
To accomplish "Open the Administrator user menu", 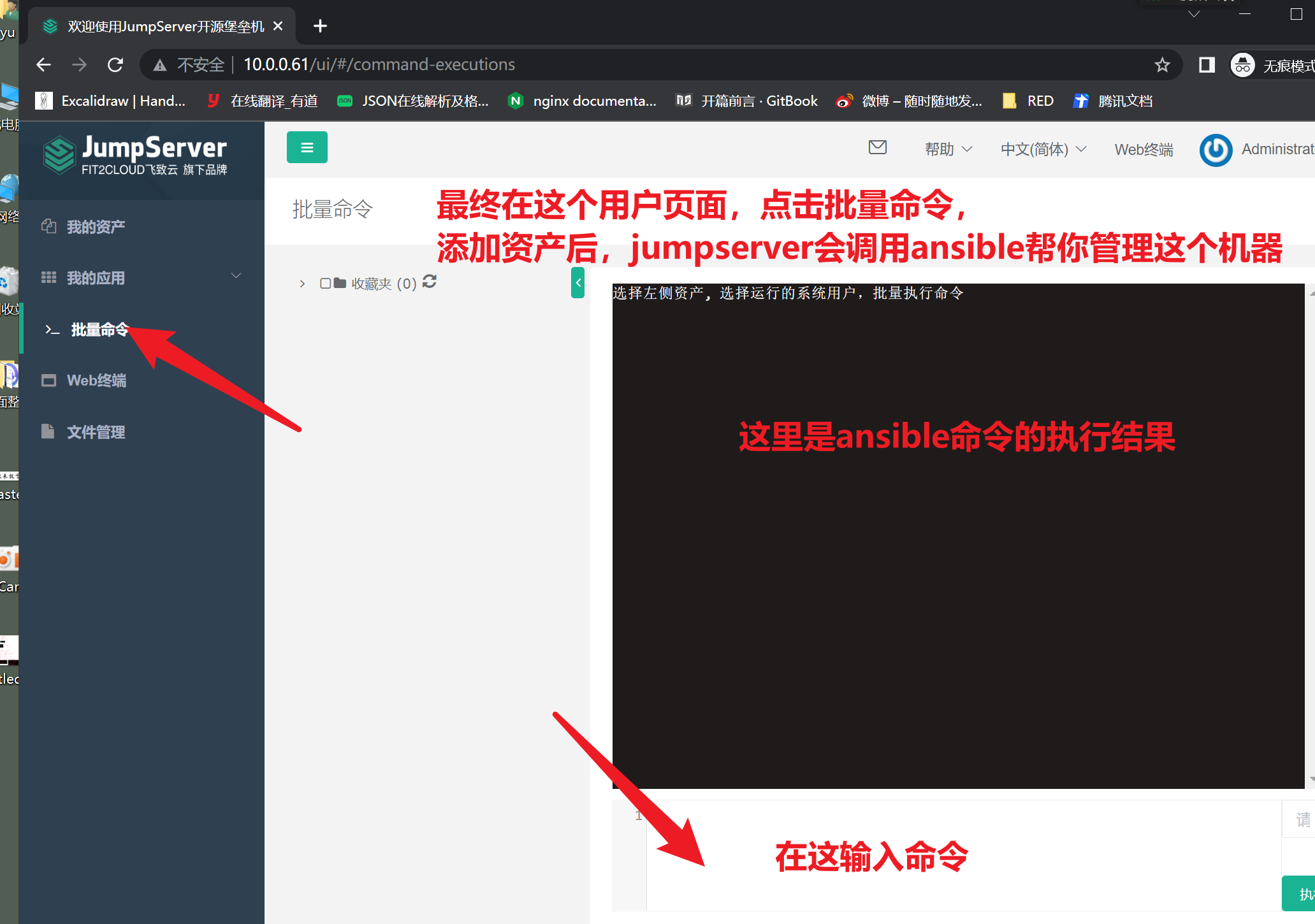I will [x=1277, y=149].
